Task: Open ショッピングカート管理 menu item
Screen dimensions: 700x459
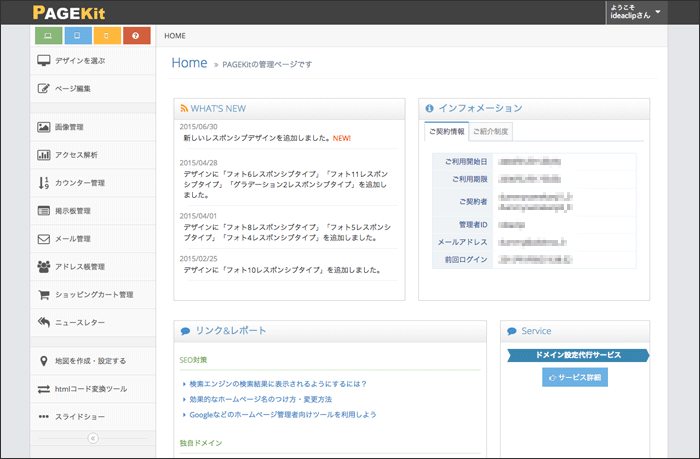Action: tap(93, 295)
